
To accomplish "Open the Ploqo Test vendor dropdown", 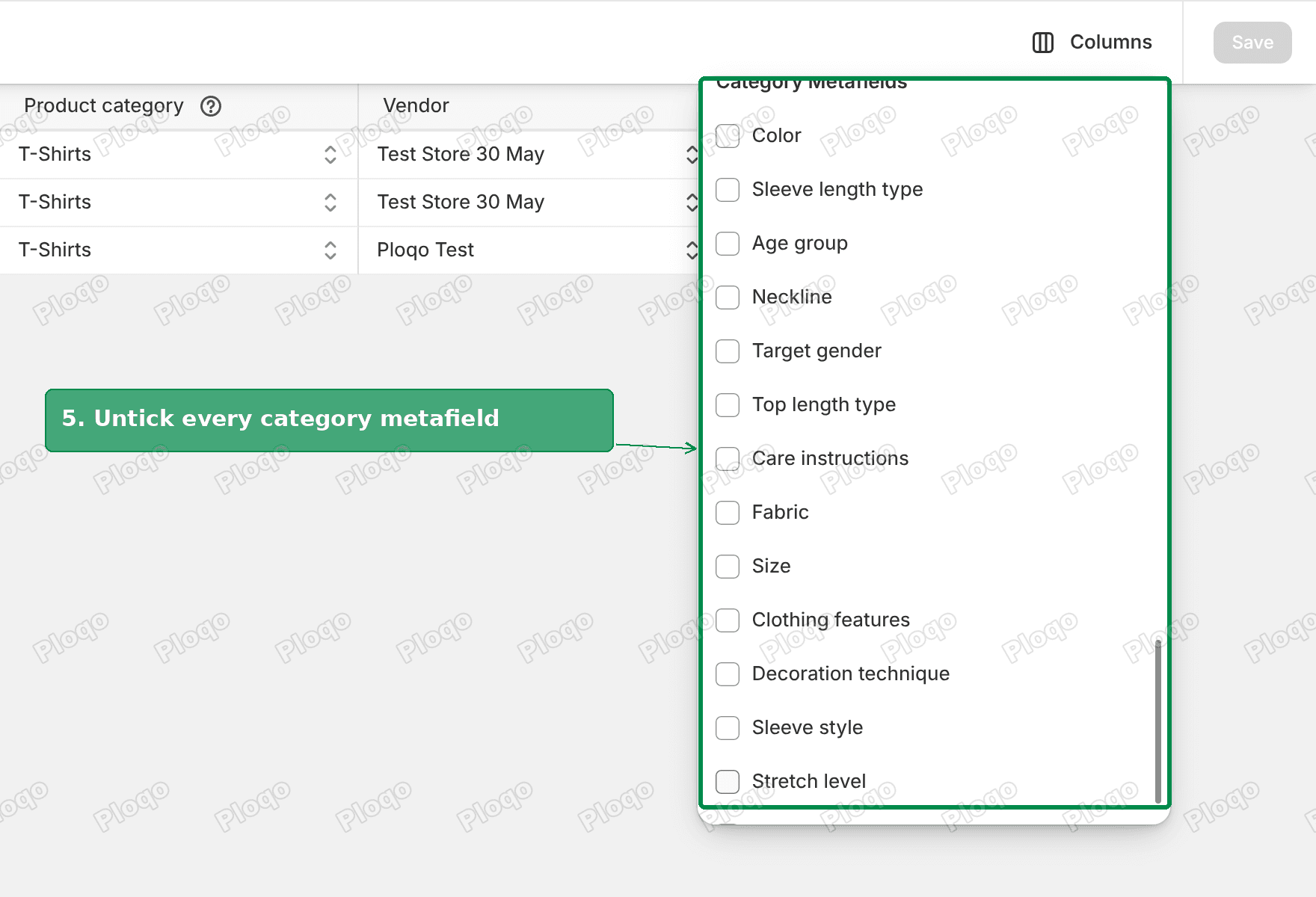I will pyautogui.click(x=692, y=250).
